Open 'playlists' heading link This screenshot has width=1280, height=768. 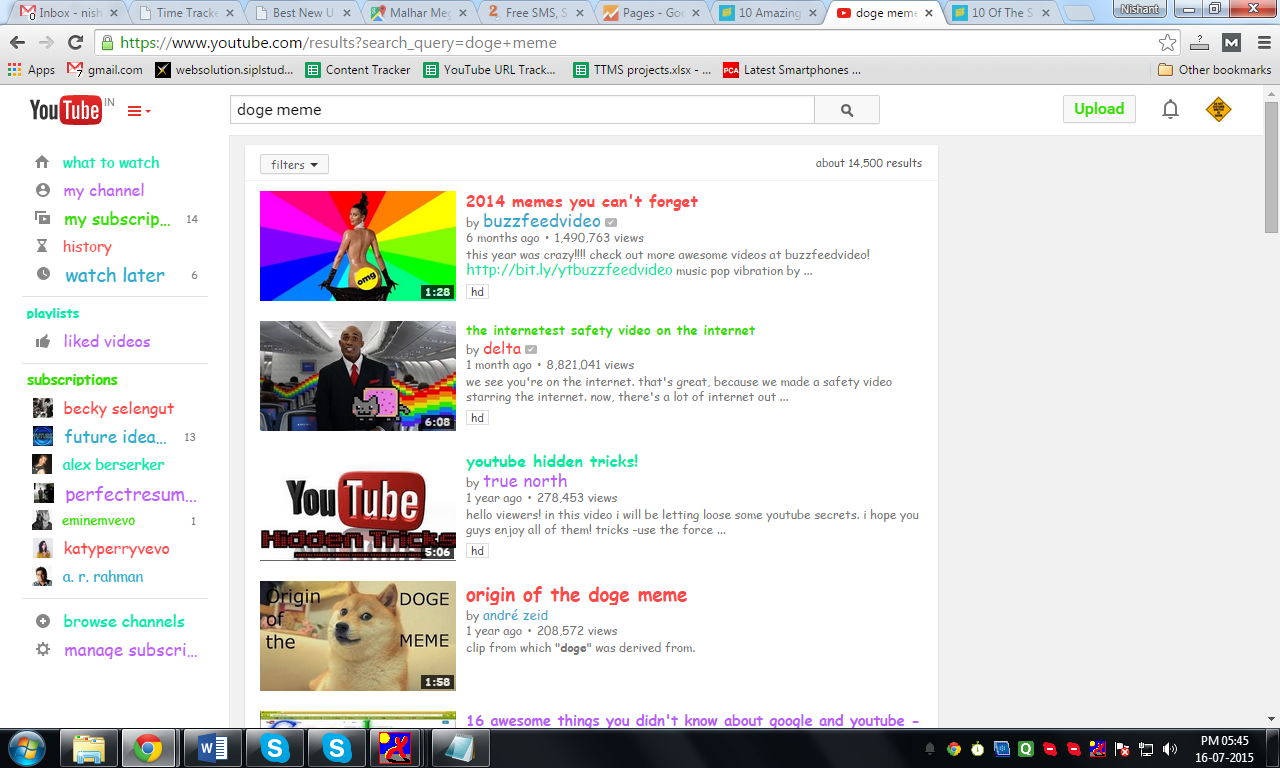pos(53,314)
